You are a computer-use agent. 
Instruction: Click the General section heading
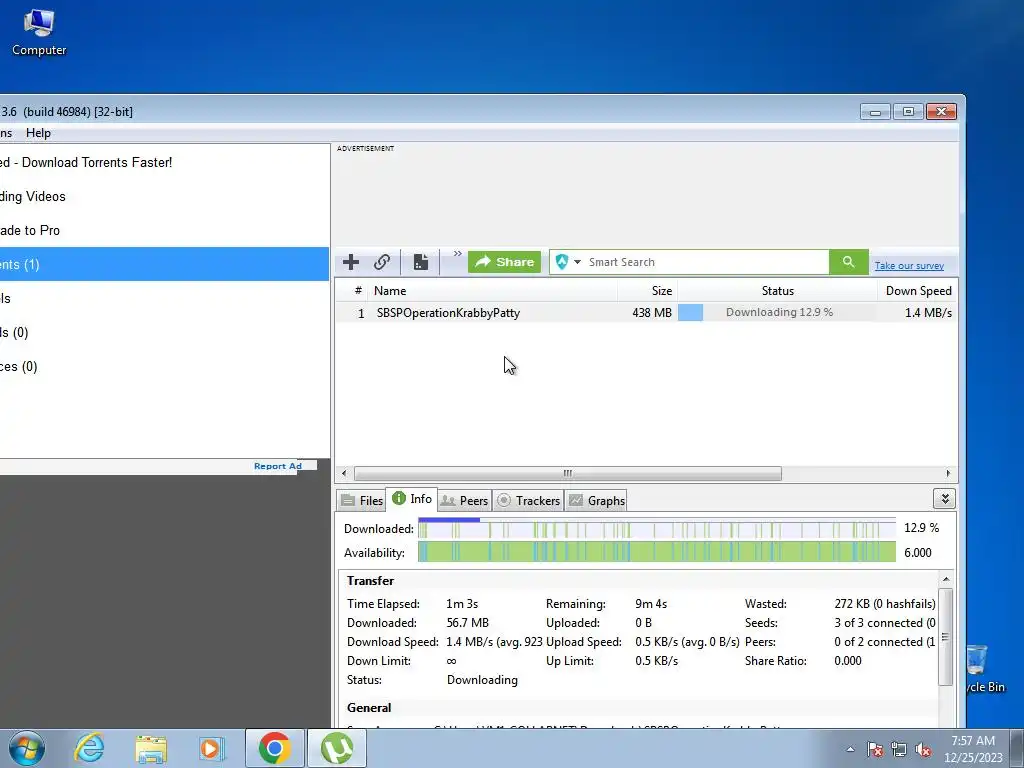pyautogui.click(x=369, y=708)
